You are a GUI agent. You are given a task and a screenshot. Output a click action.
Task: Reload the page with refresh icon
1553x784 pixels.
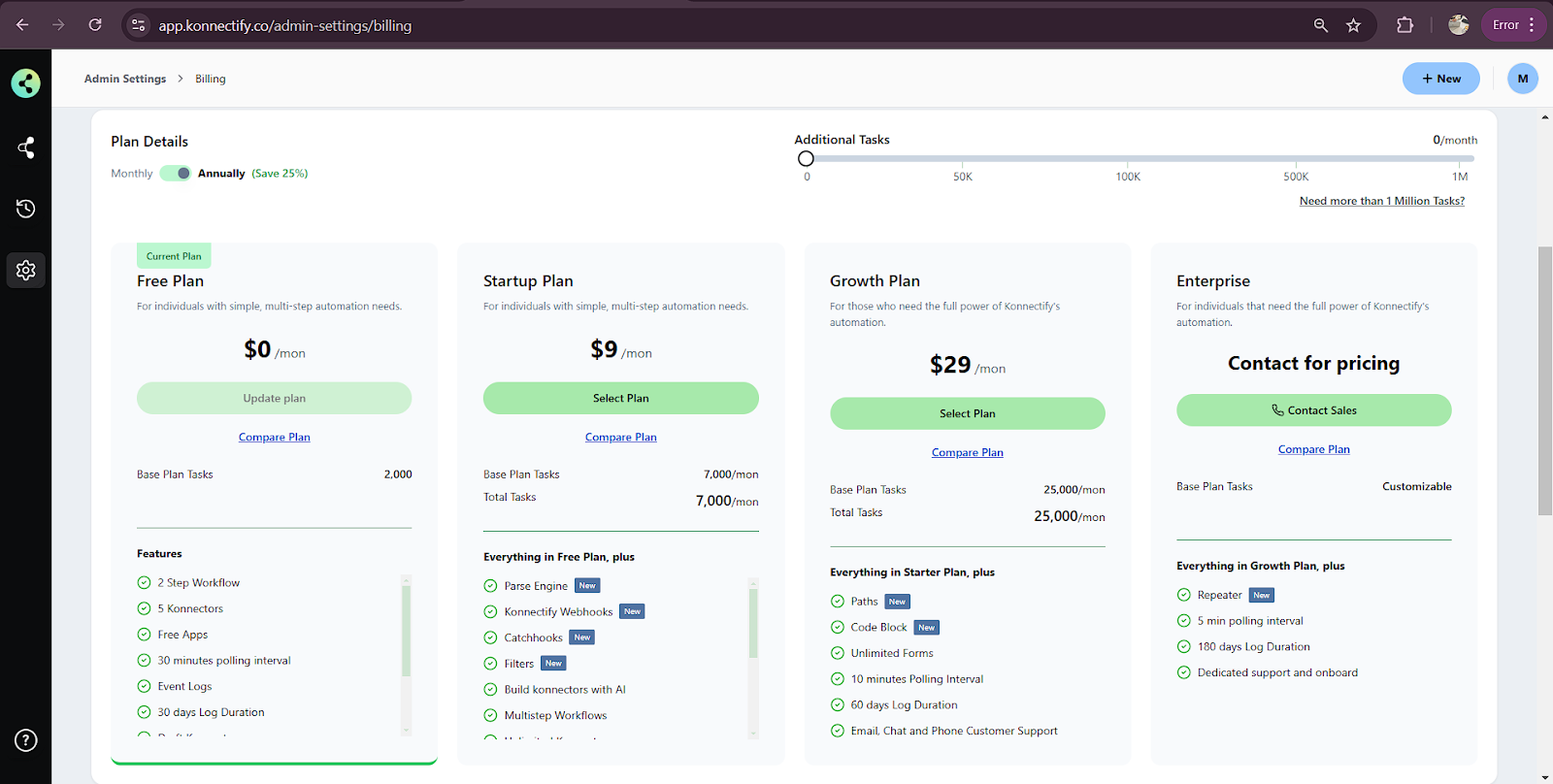95,25
